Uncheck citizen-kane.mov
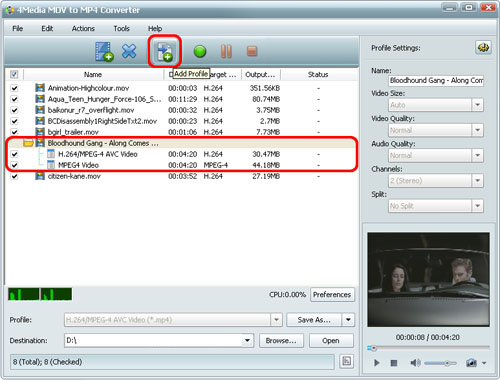This screenshot has width=500, height=380. [14, 176]
